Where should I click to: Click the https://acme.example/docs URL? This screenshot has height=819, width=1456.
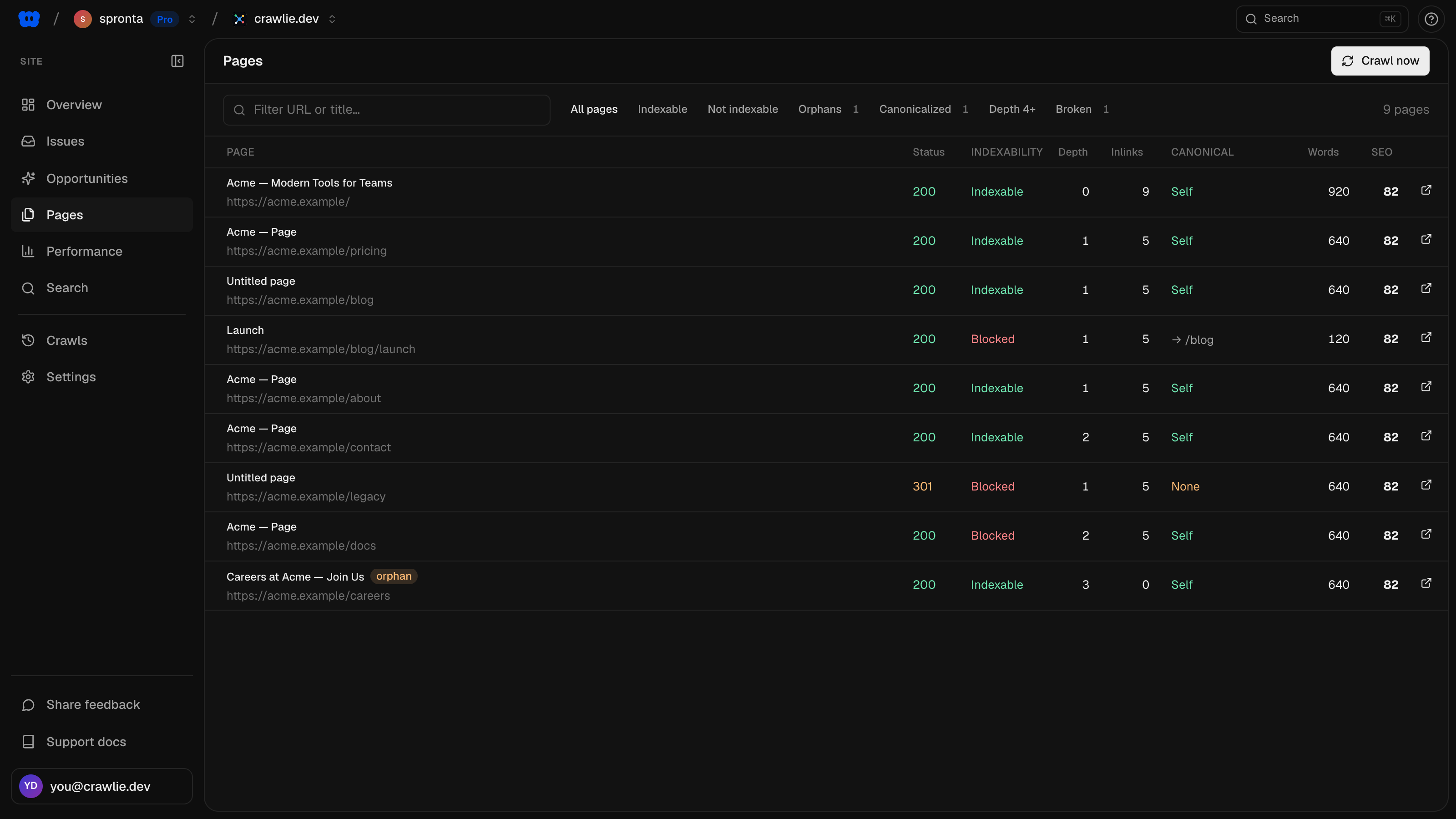pyautogui.click(x=301, y=546)
